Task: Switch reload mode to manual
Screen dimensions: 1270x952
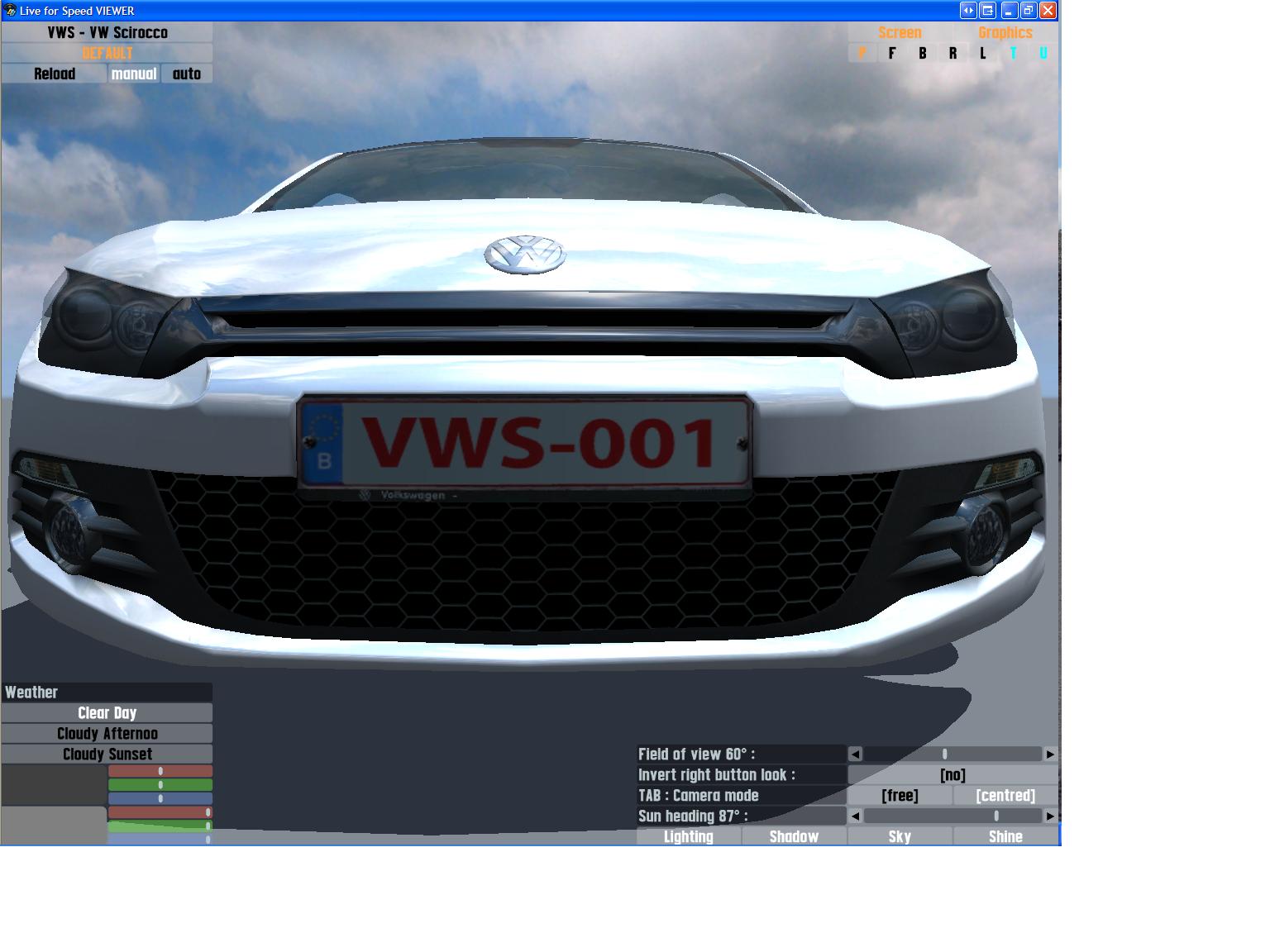Action: click(x=134, y=74)
